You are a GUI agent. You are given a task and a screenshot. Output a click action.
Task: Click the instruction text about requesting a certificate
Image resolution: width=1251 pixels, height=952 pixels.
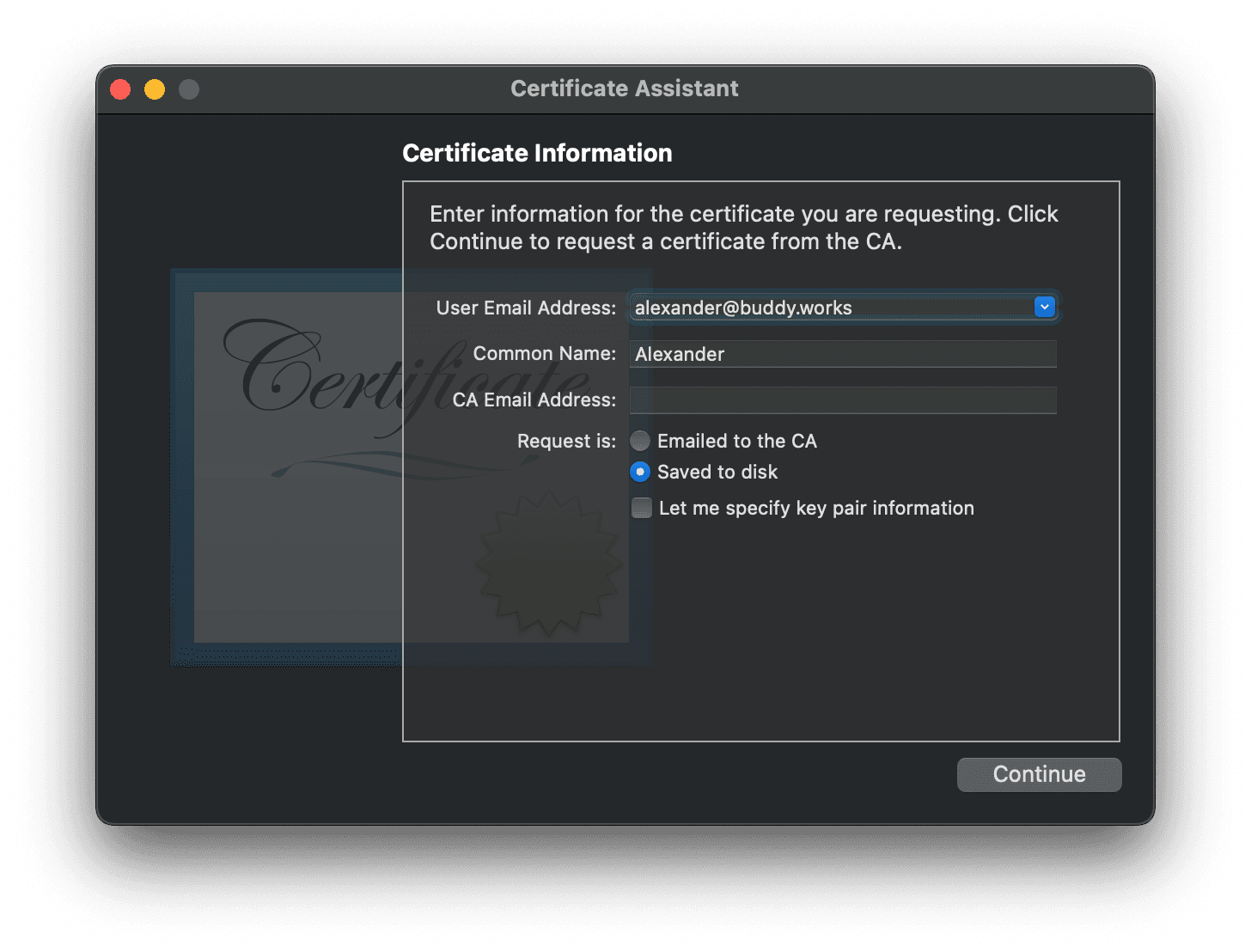743,227
